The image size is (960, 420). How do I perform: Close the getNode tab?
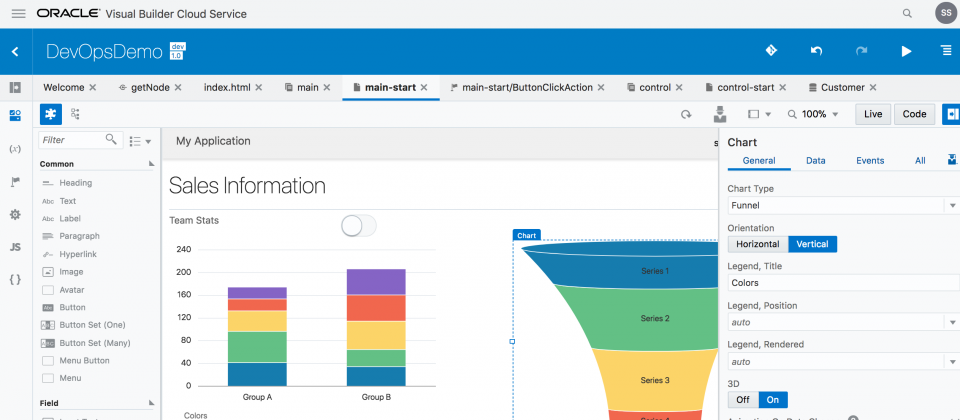178,88
